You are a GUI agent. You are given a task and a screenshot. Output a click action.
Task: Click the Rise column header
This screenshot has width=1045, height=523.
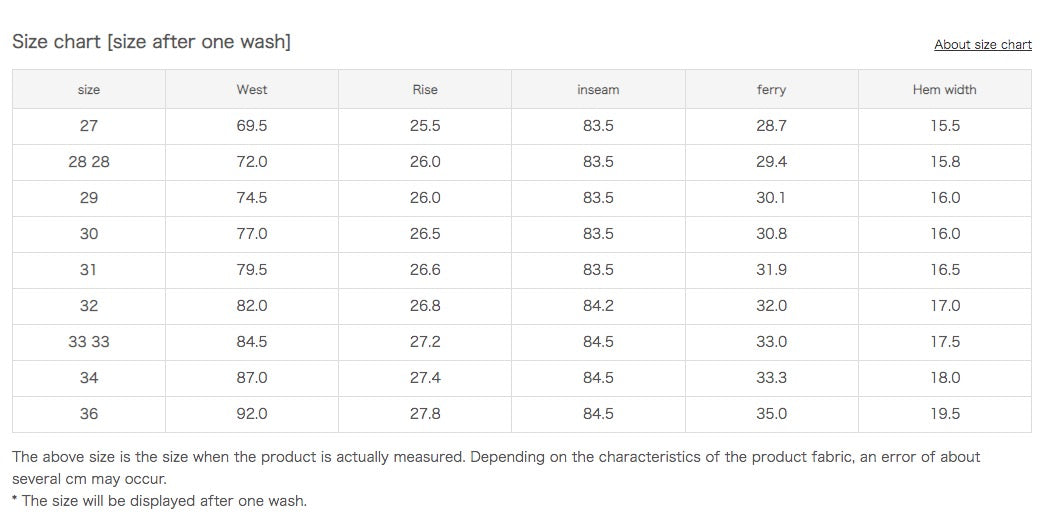click(x=425, y=90)
